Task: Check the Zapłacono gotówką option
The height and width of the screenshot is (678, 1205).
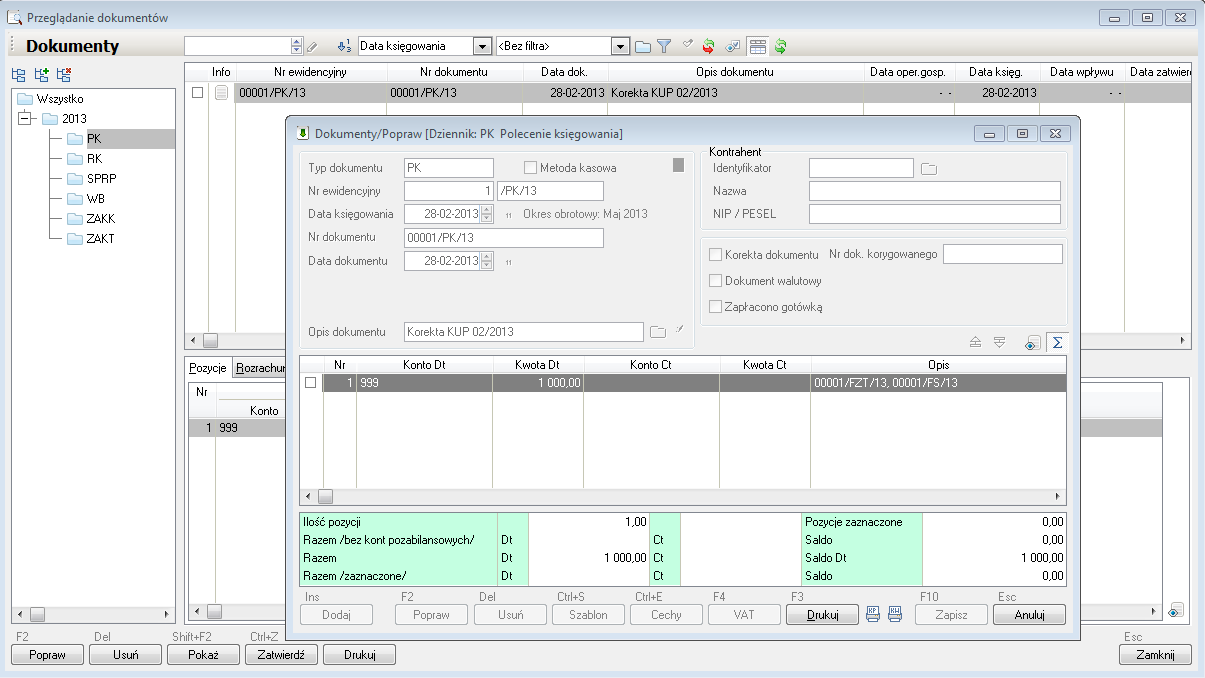Action: [715, 307]
